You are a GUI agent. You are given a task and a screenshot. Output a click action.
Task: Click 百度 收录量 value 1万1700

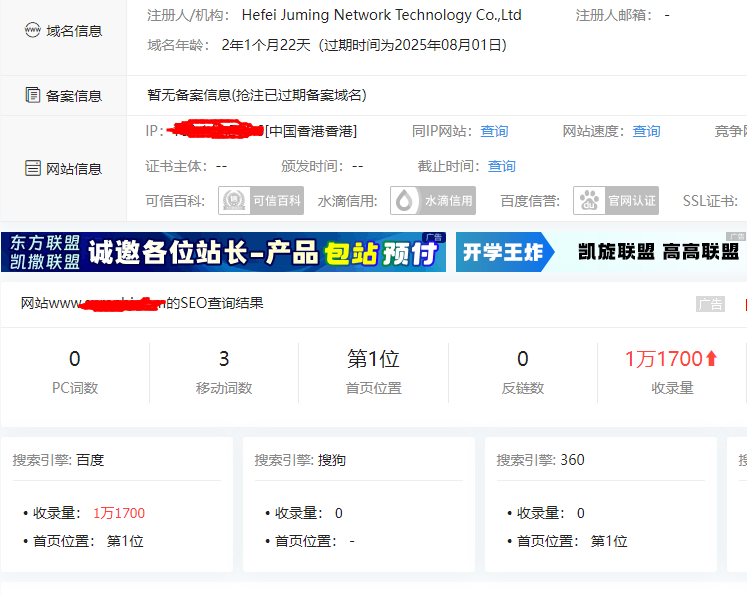tap(119, 513)
